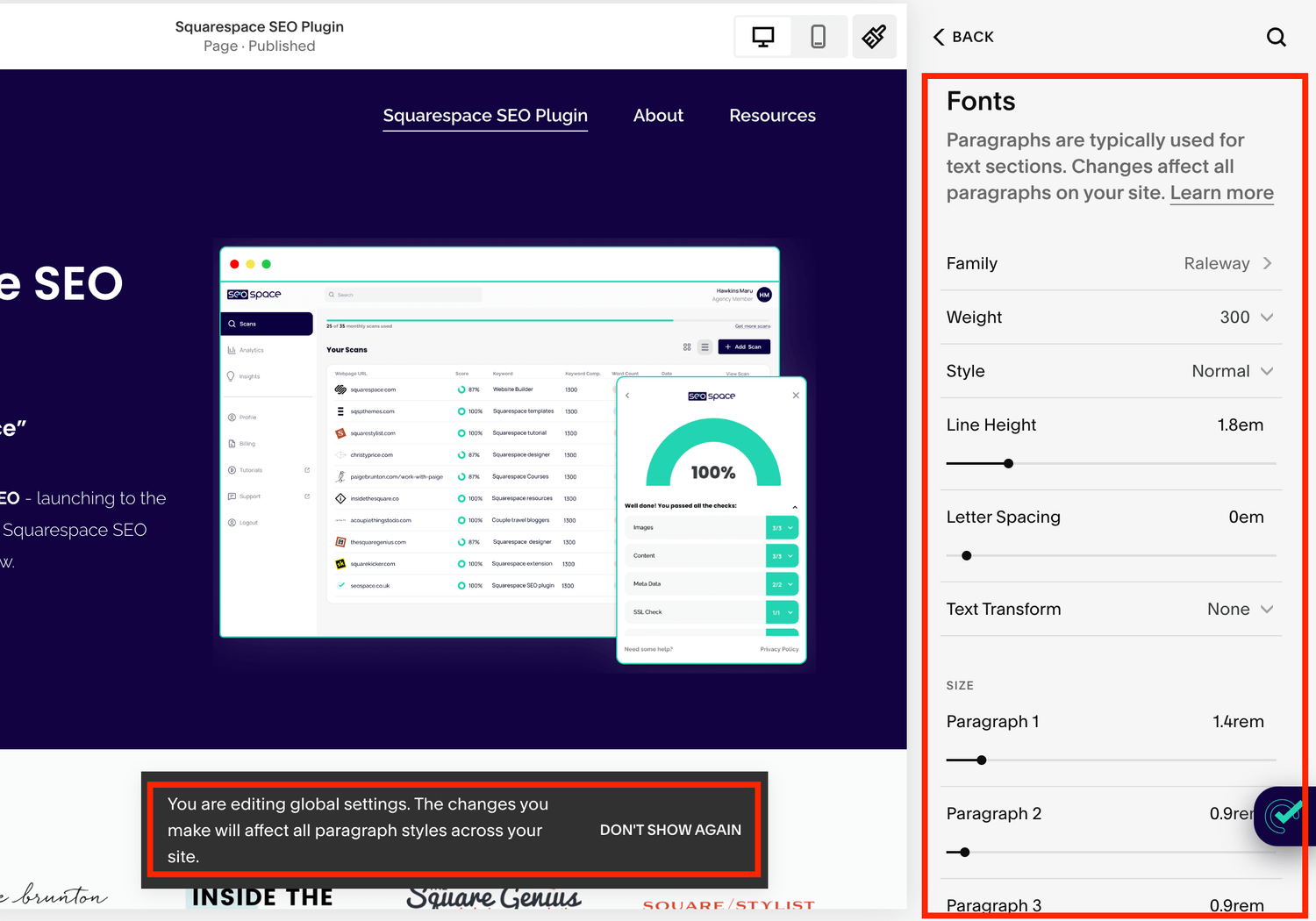
Task: Click the teal checkmark widget at bottom right
Action: point(1284,816)
